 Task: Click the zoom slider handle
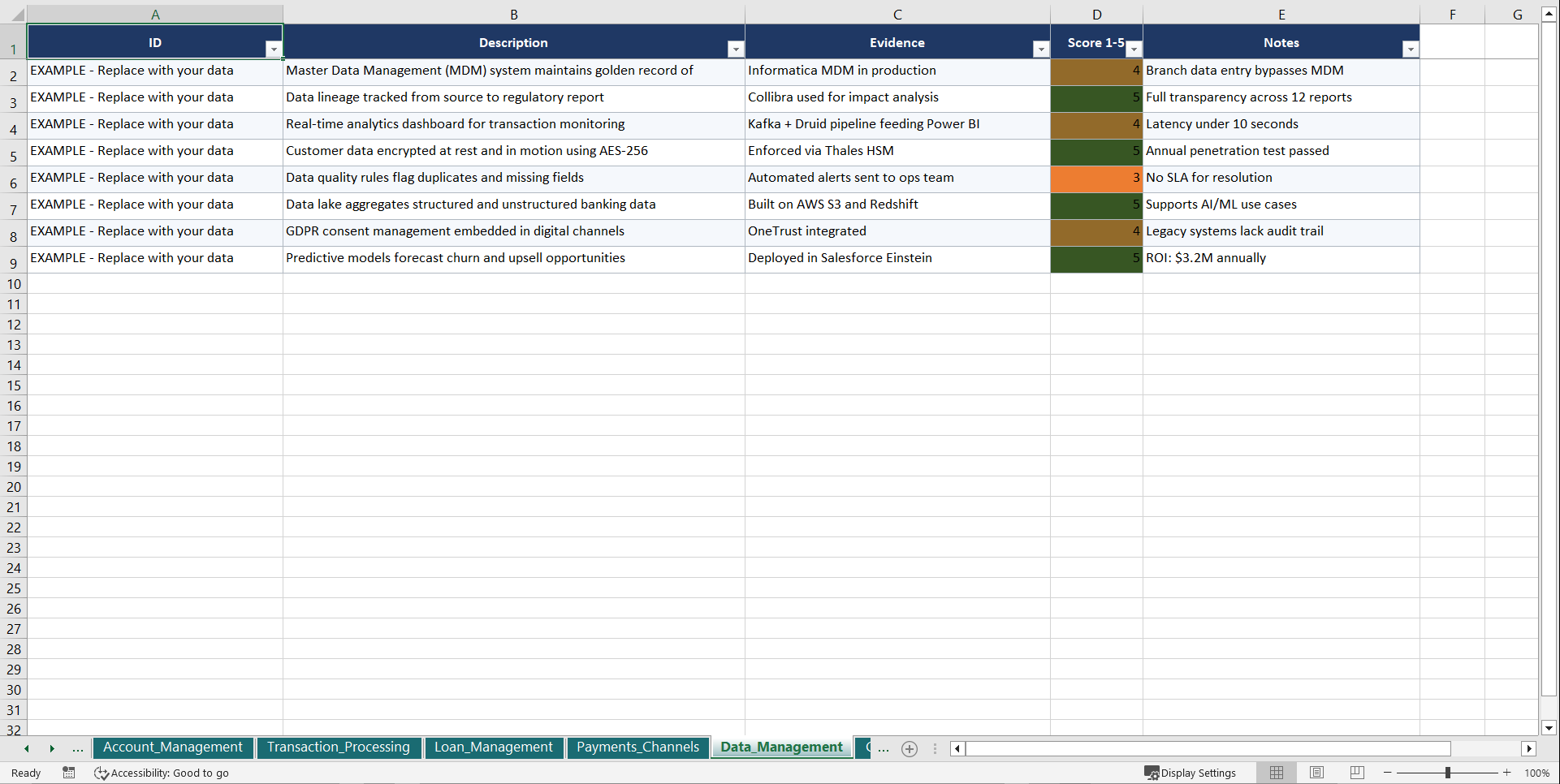click(x=1447, y=773)
